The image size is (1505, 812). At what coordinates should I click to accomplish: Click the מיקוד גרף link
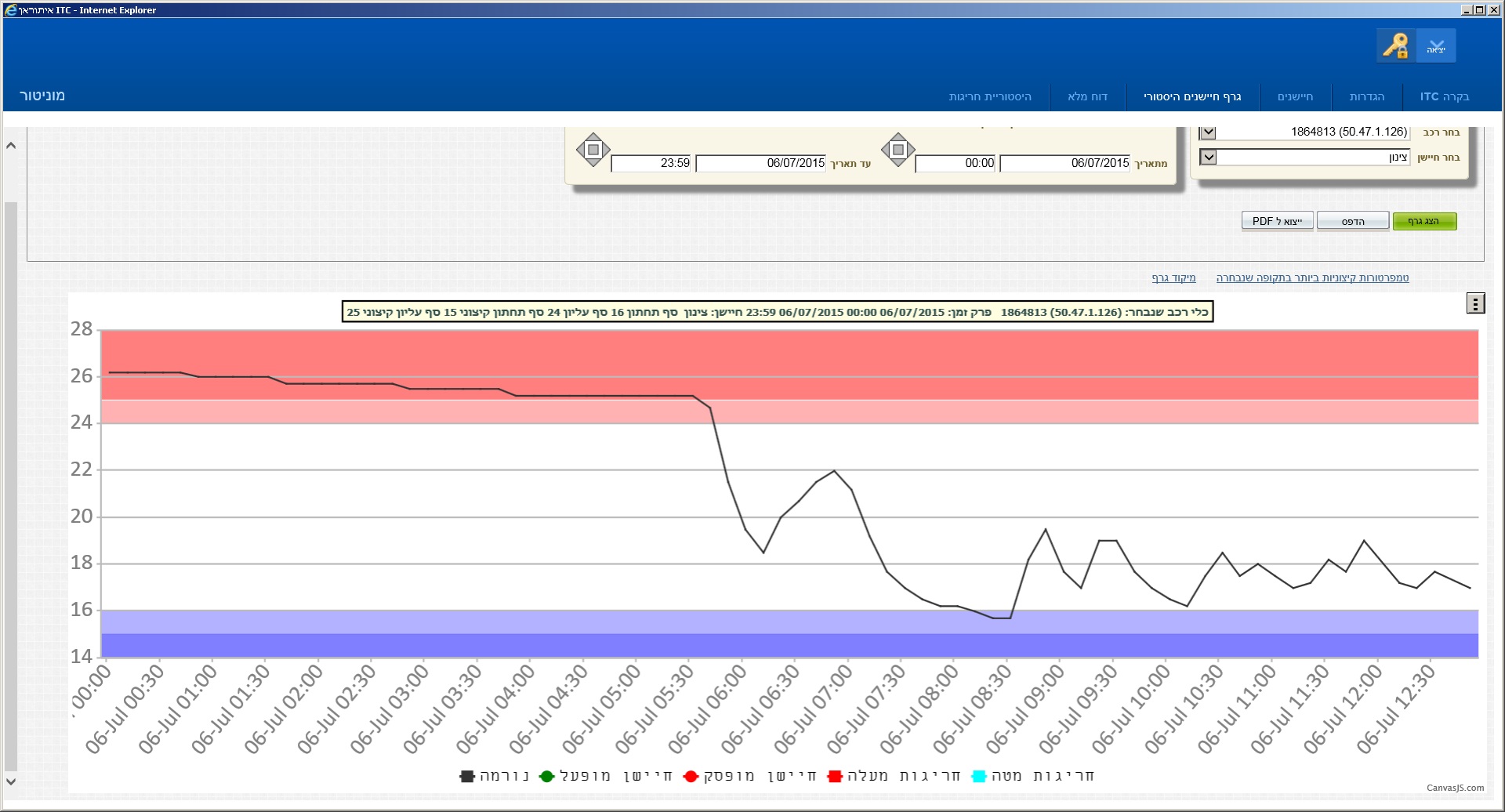1173,277
